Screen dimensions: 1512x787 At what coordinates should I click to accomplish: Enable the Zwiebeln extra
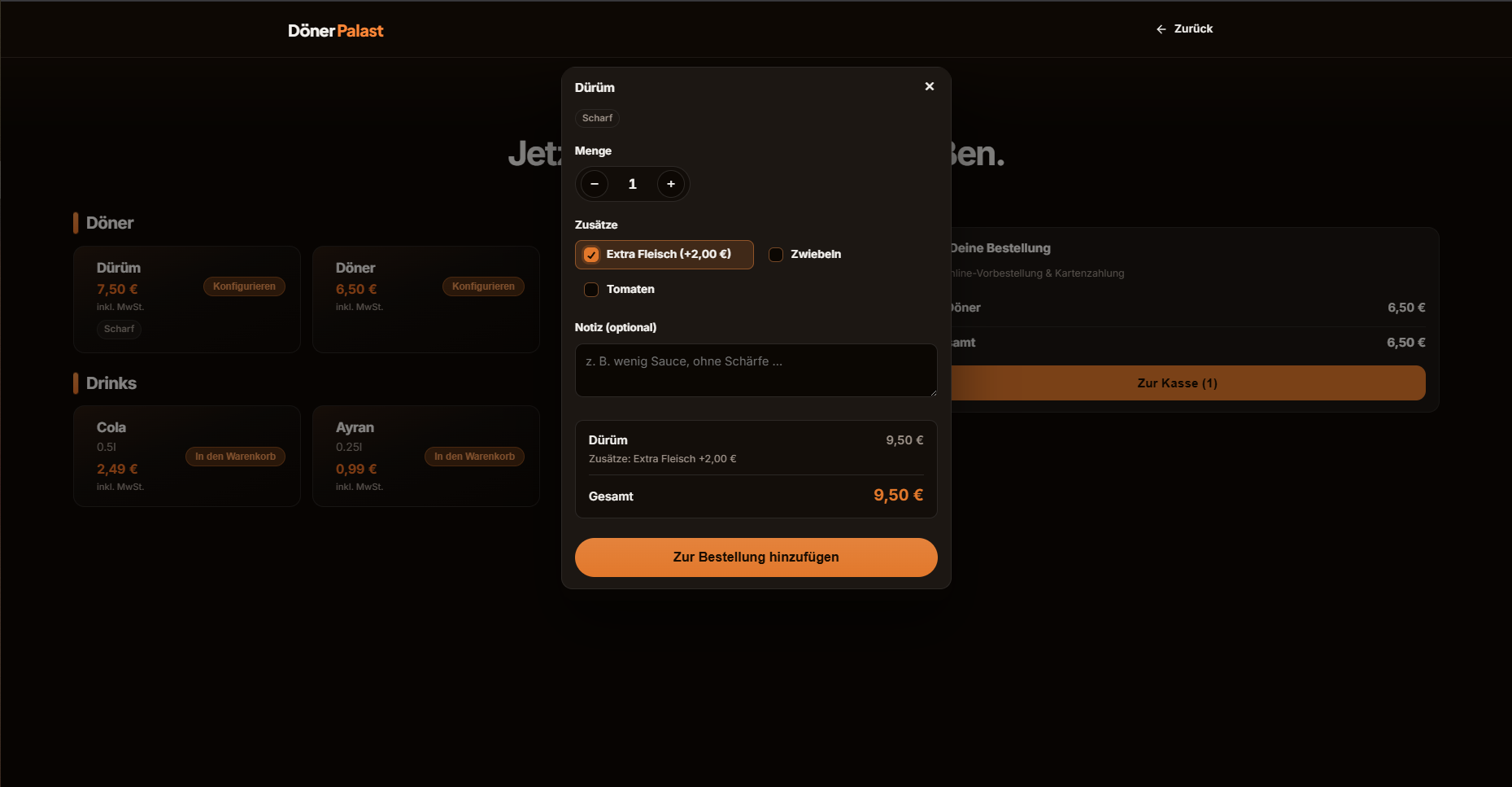776,255
